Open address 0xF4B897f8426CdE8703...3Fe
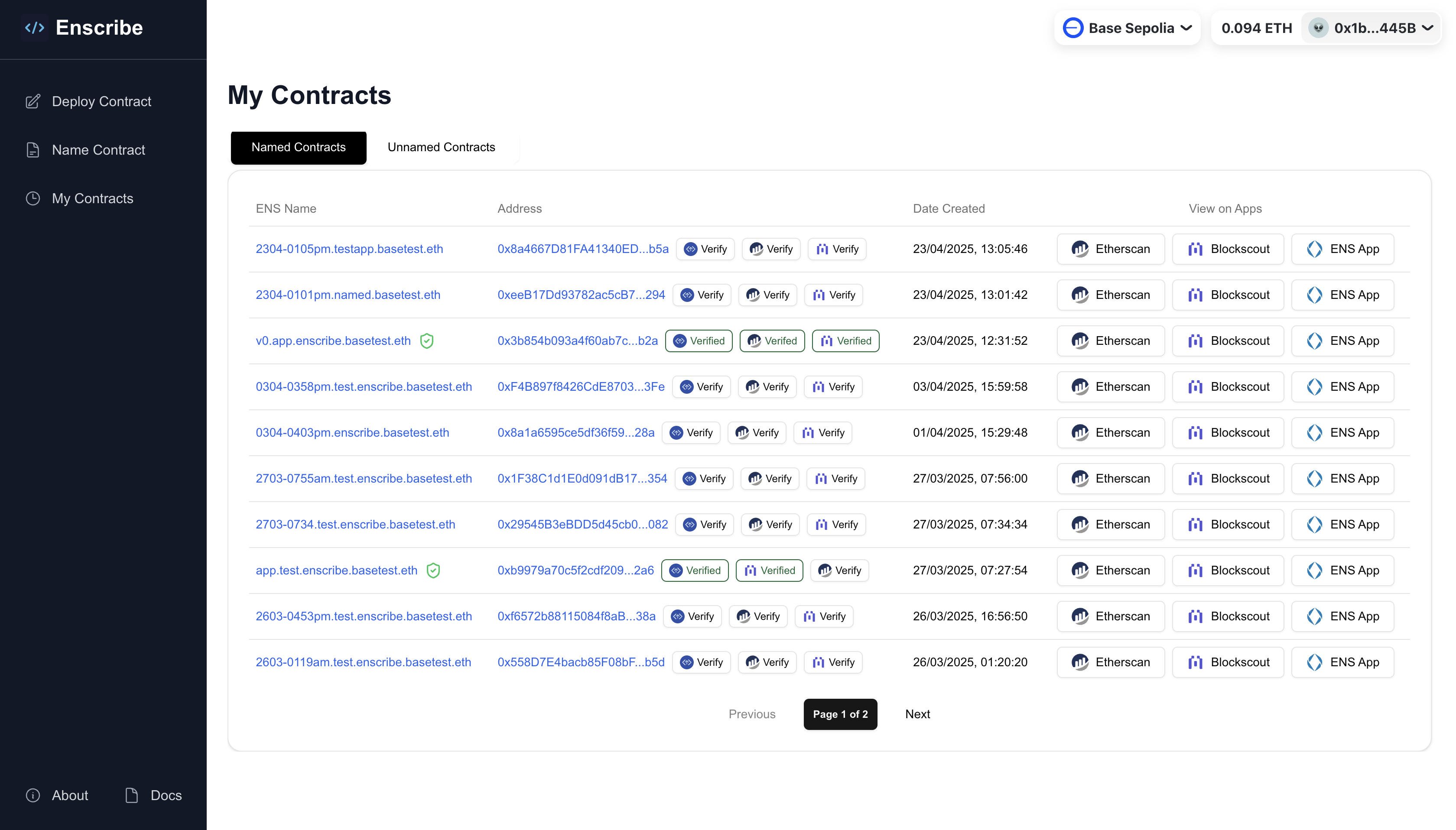1456x830 pixels. point(581,387)
